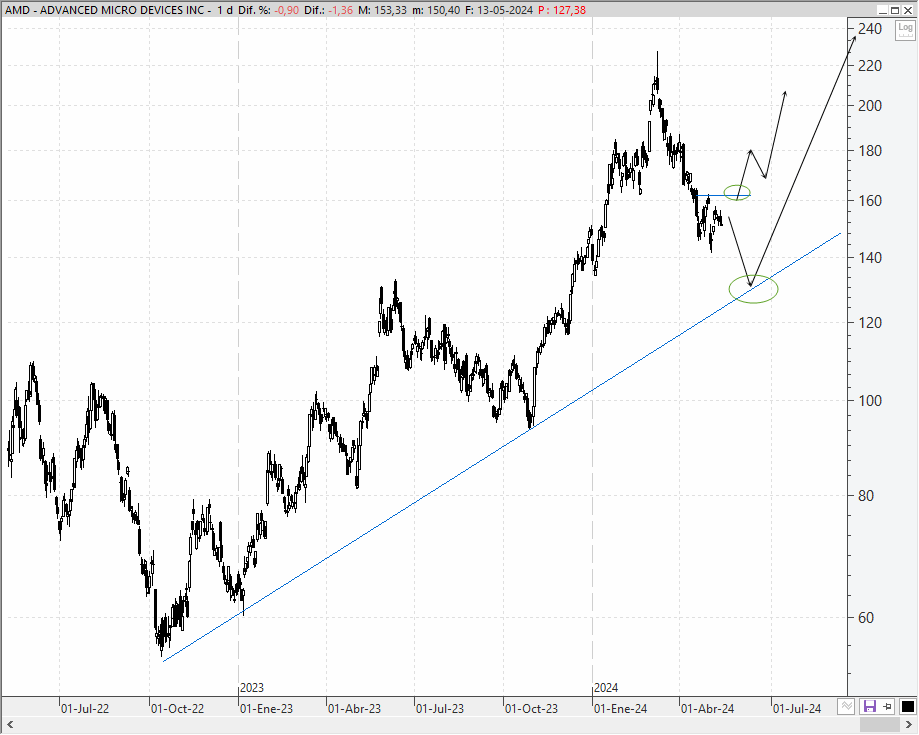
Task: Click the 01-Jul-23 date label
Action: (440, 709)
